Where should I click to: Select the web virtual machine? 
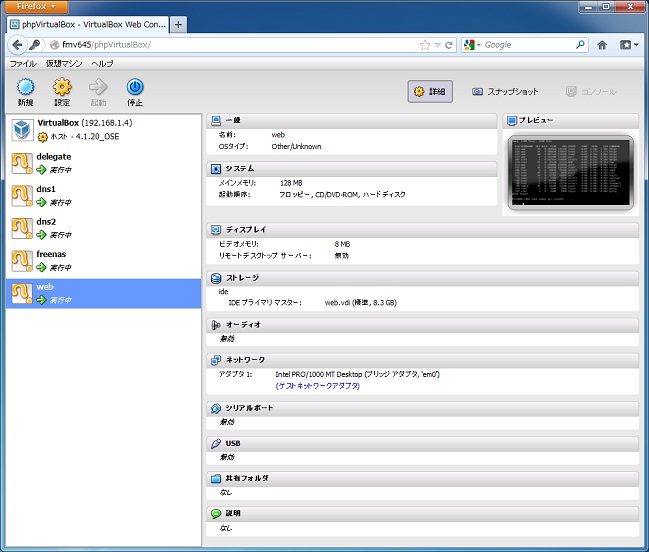coord(103,293)
